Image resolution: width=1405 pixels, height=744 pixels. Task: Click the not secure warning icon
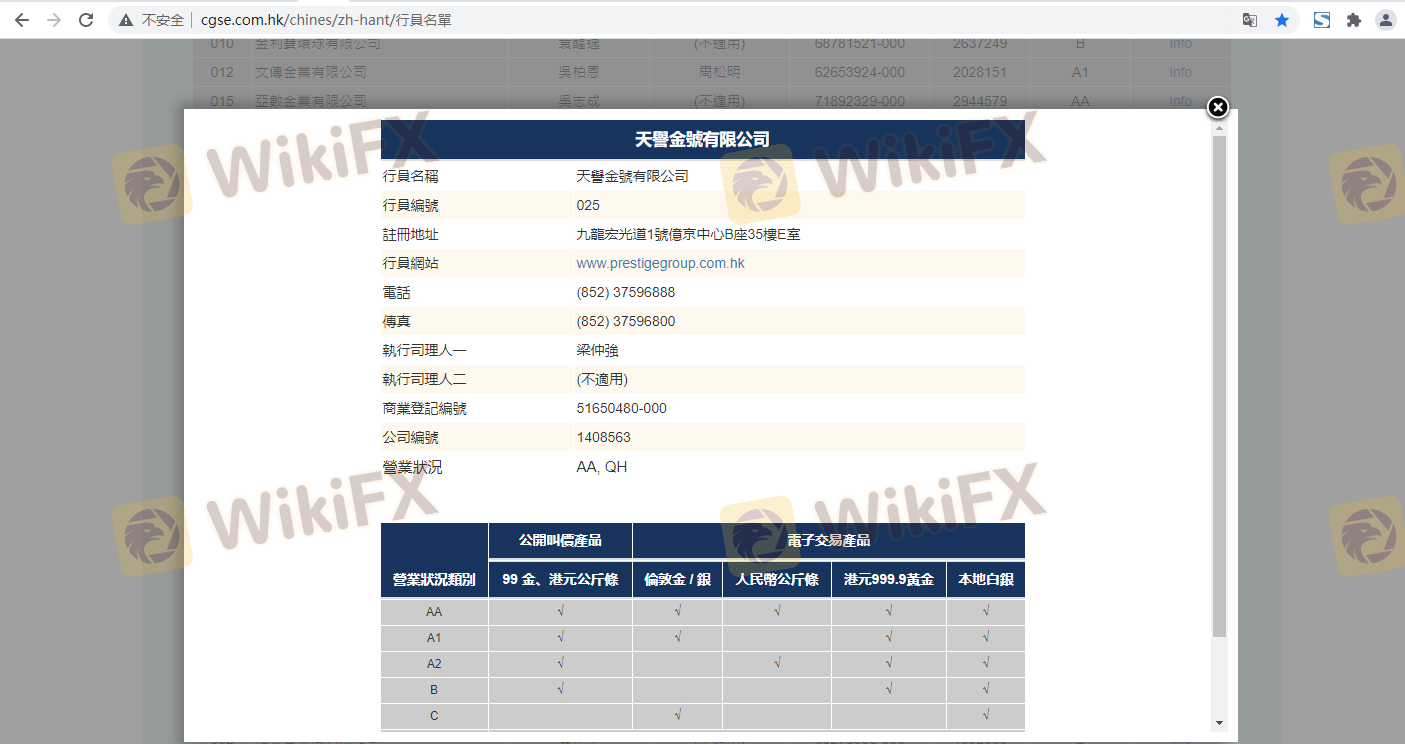coord(126,20)
